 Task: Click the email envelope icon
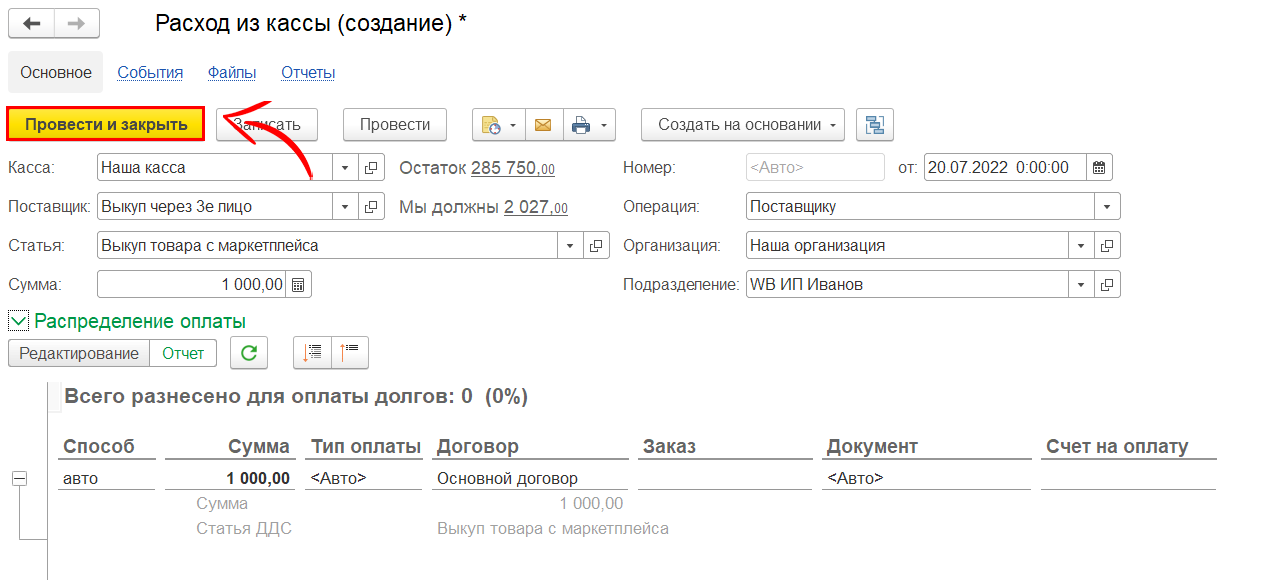tap(543, 125)
